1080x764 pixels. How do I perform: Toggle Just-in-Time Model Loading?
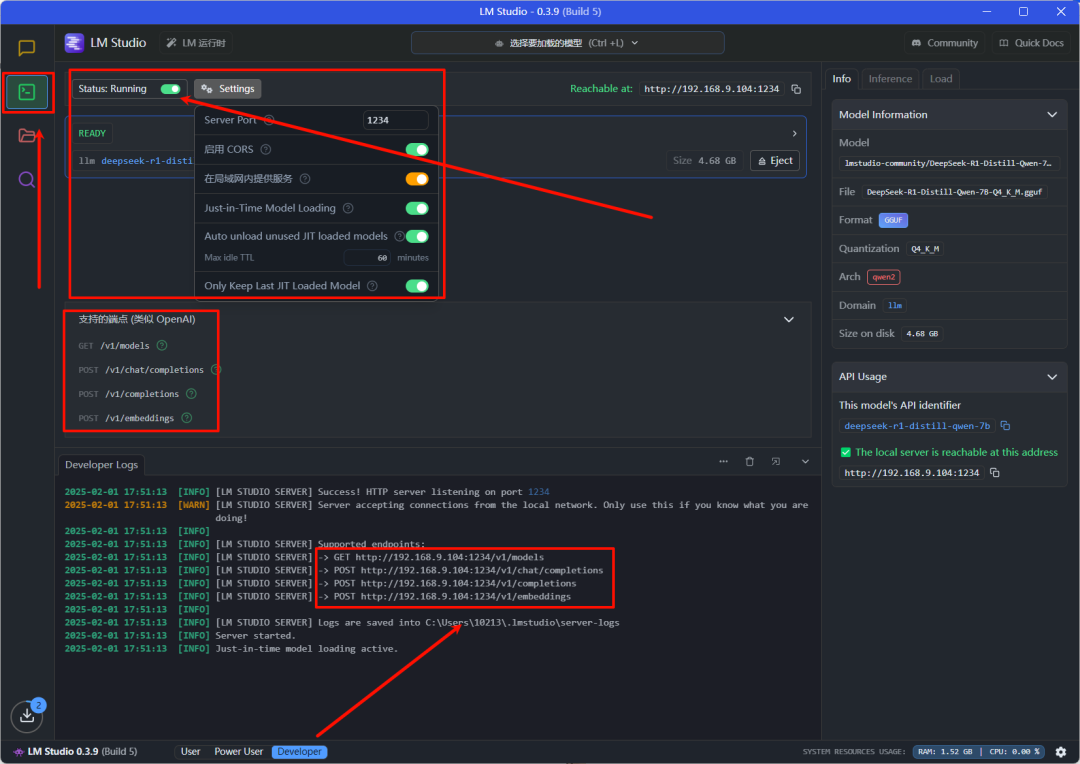tap(417, 208)
